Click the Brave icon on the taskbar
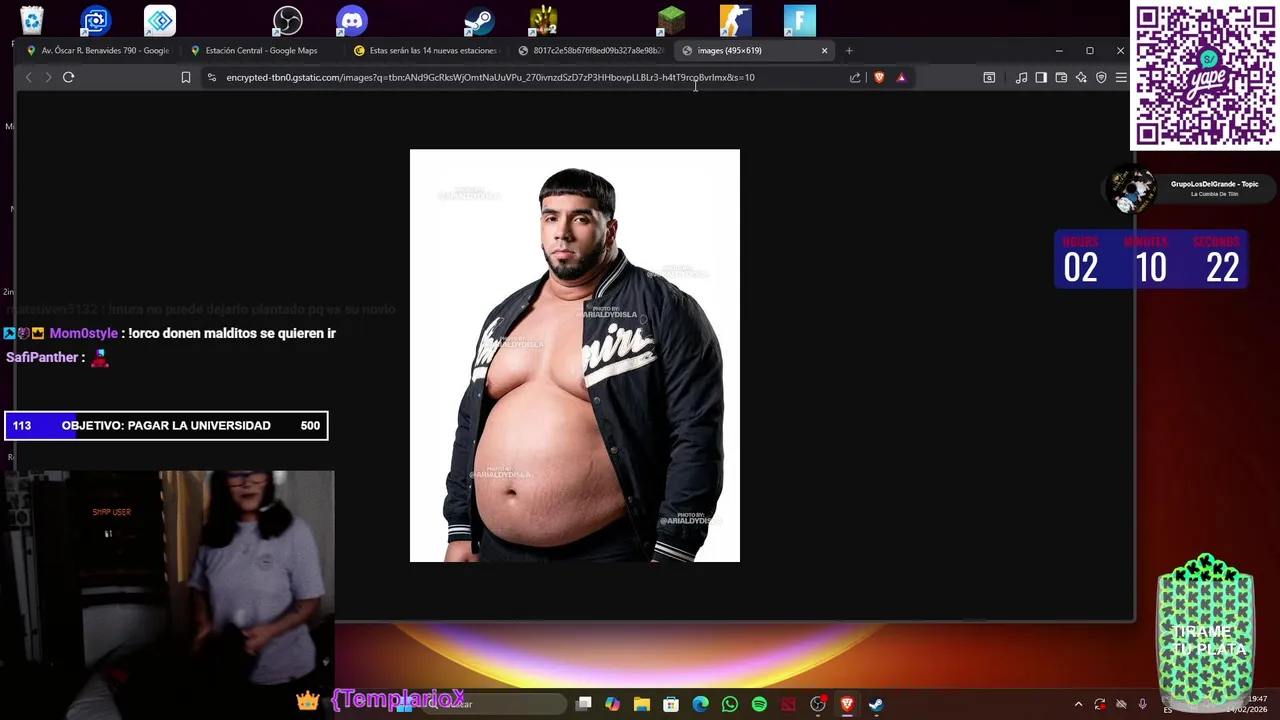Image resolution: width=1280 pixels, height=720 pixels. (847, 704)
